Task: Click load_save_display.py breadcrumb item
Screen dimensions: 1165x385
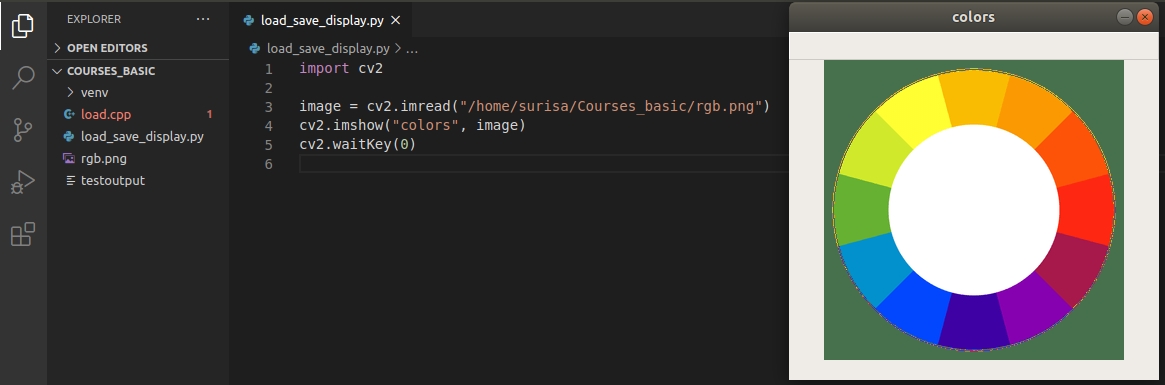Action: [x=328, y=48]
